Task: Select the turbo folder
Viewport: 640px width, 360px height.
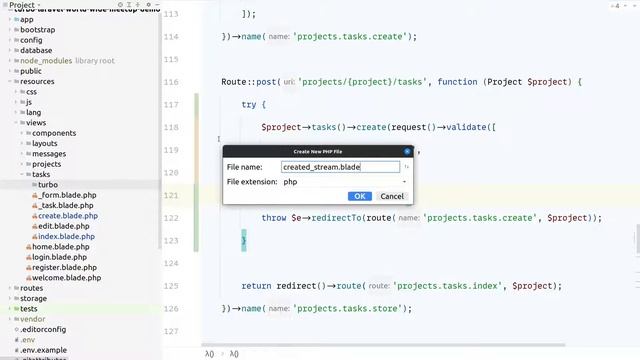Action: [x=48, y=185]
